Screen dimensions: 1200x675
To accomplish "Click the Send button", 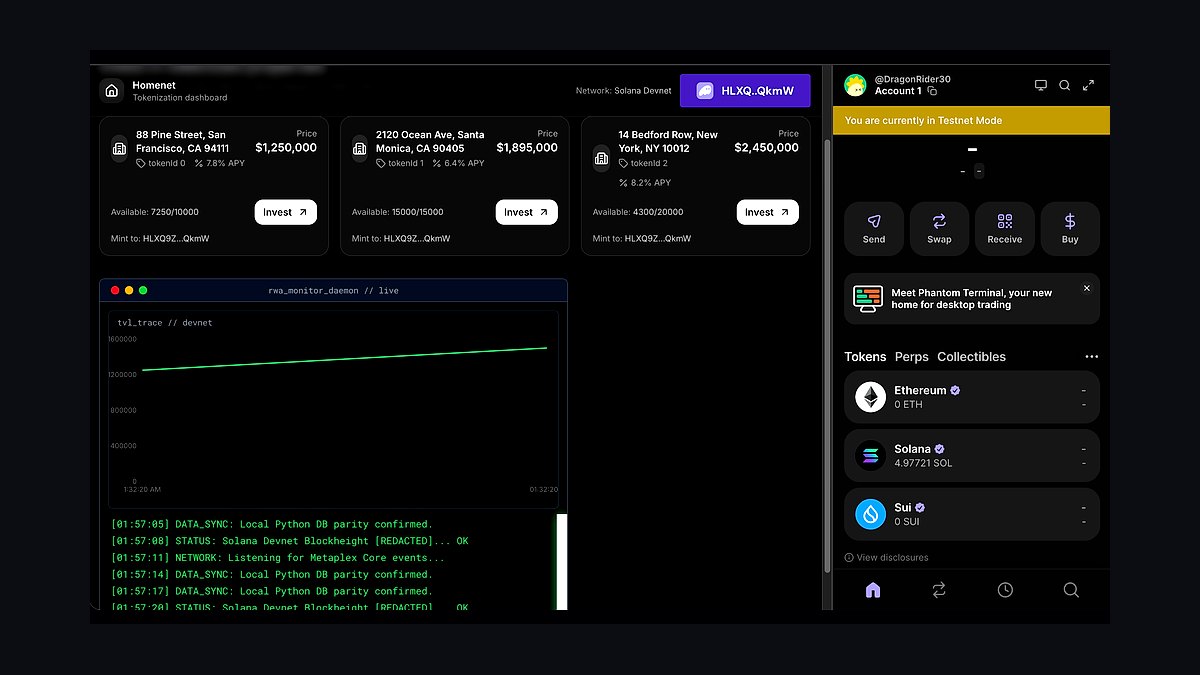I will [x=874, y=229].
